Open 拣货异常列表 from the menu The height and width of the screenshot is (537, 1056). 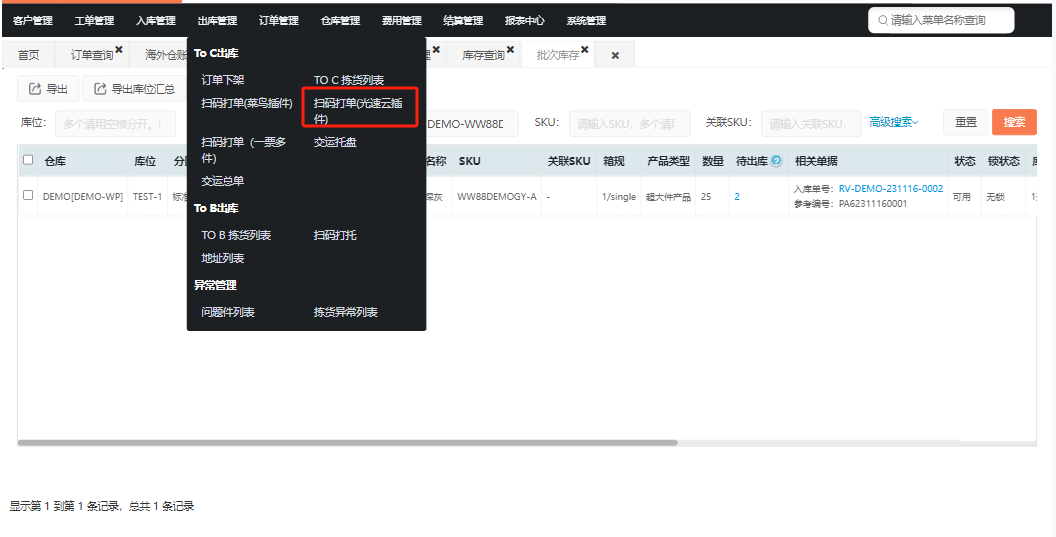coord(346,312)
